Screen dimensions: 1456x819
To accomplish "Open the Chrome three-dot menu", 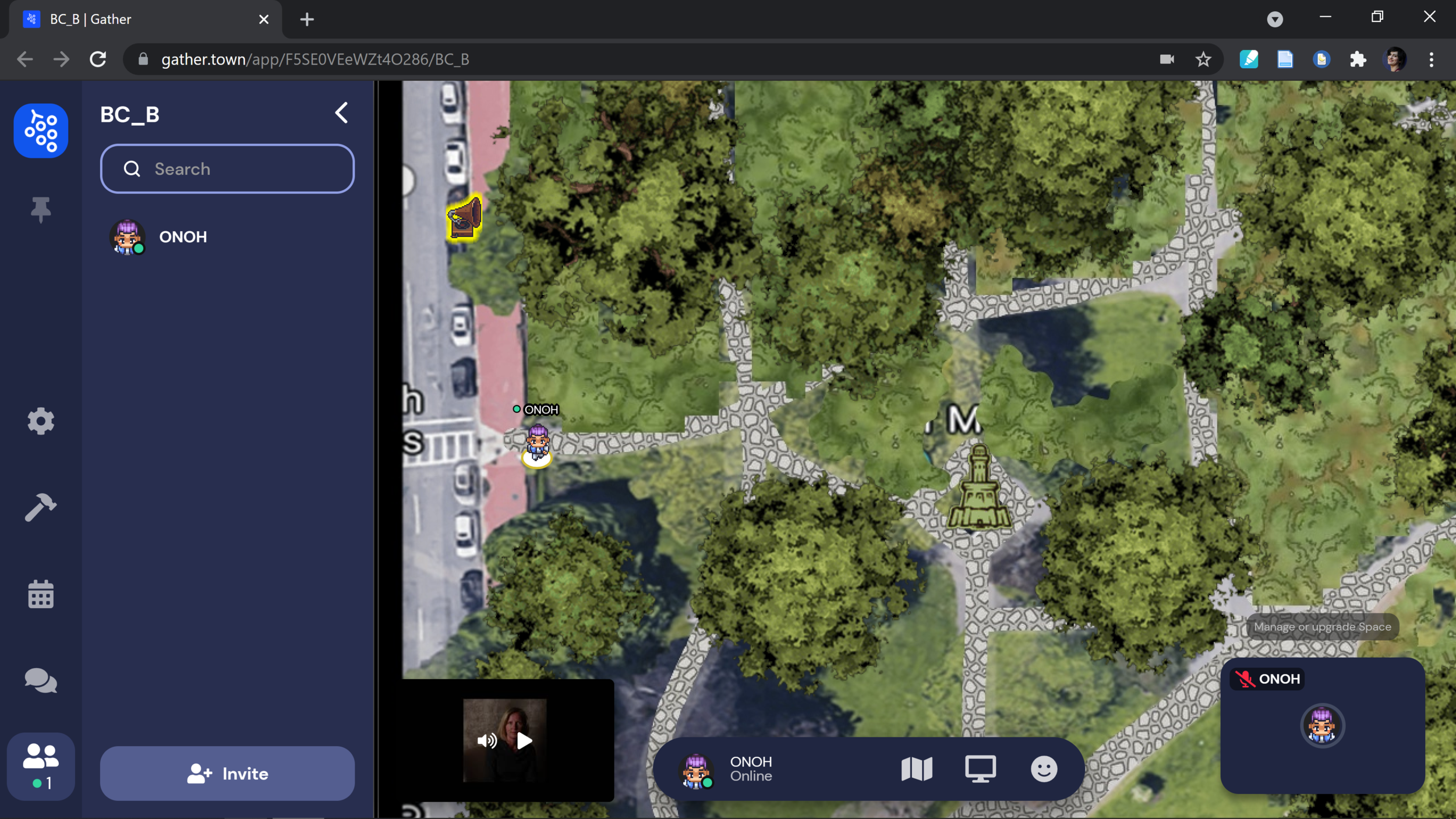I will 1431,59.
